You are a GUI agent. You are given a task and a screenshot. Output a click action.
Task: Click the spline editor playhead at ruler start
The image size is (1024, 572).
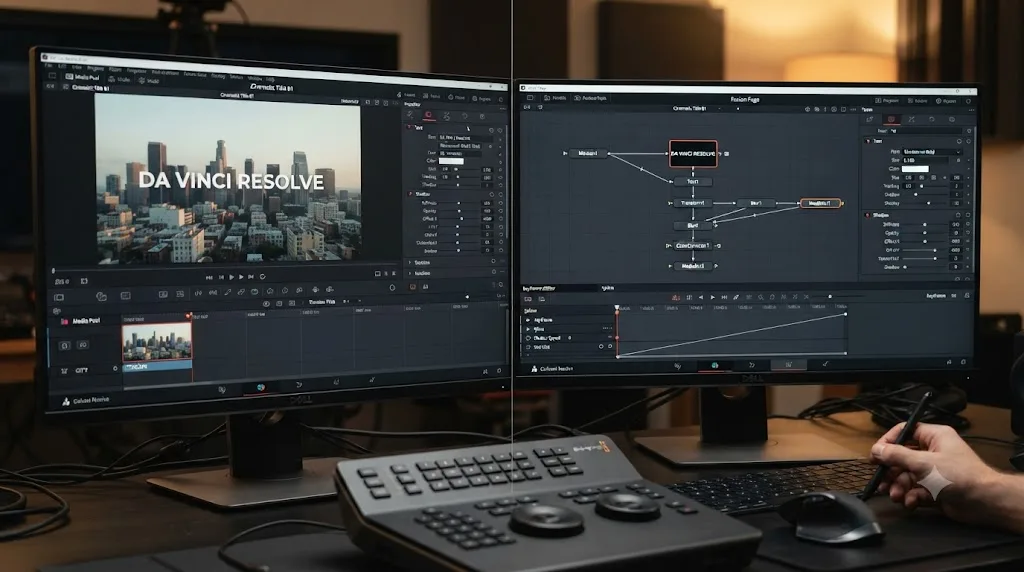(x=616, y=308)
